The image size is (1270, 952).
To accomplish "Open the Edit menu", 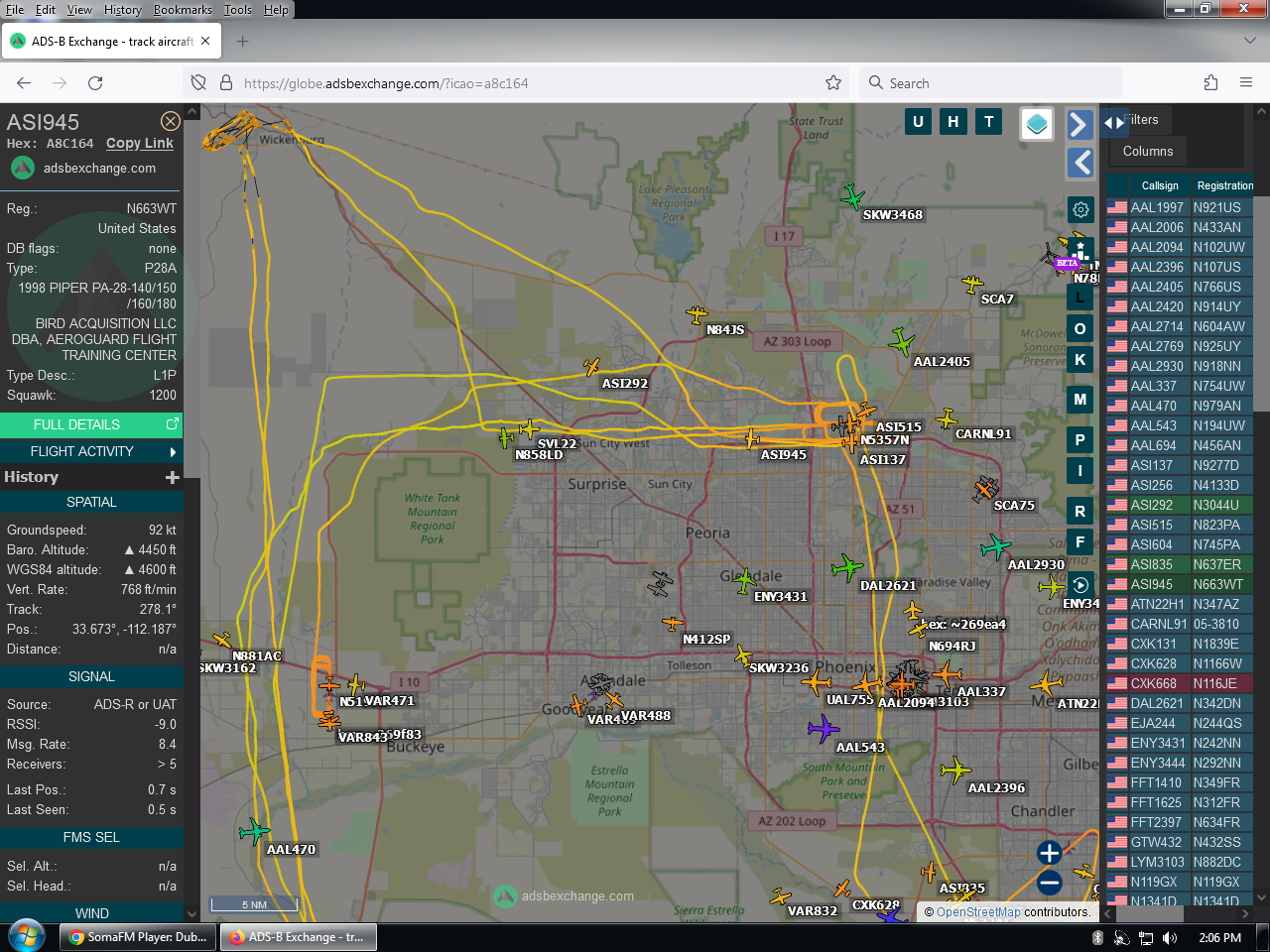I will (46, 10).
